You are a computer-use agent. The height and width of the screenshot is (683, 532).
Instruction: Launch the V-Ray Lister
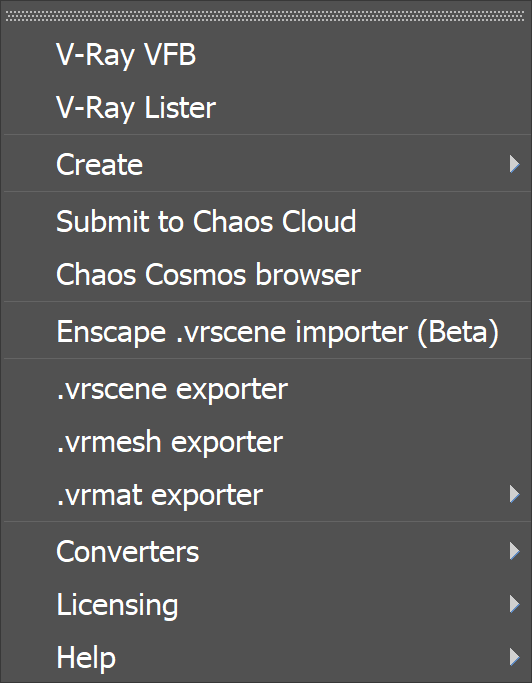[266, 108]
